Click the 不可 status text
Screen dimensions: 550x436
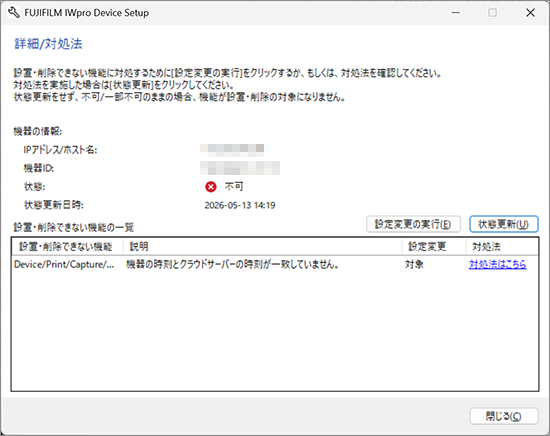tap(234, 187)
